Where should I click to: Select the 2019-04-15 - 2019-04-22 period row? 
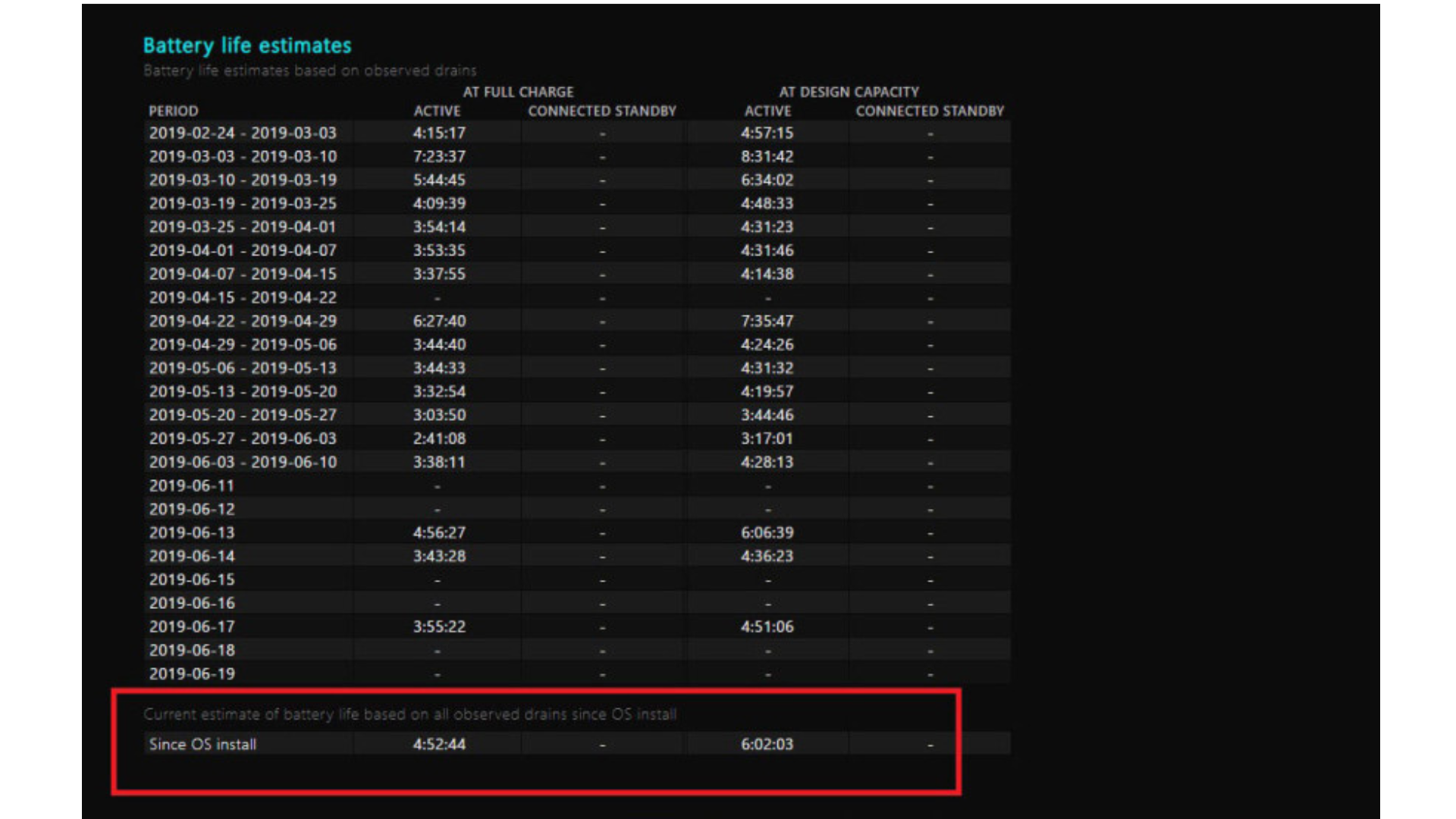tap(243, 297)
